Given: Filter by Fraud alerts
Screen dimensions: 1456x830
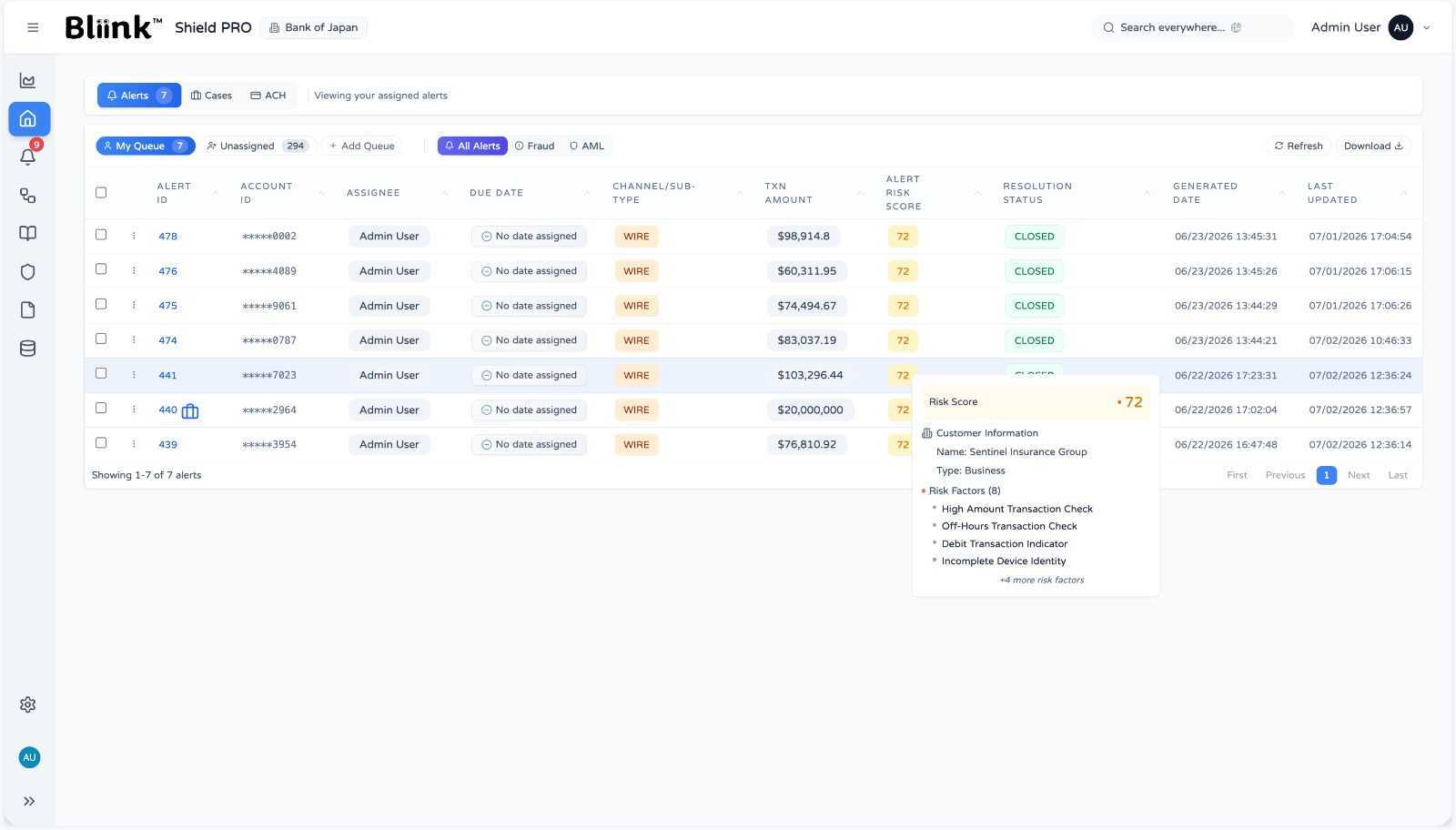Looking at the screenshot, I should (x=534, y=146).
